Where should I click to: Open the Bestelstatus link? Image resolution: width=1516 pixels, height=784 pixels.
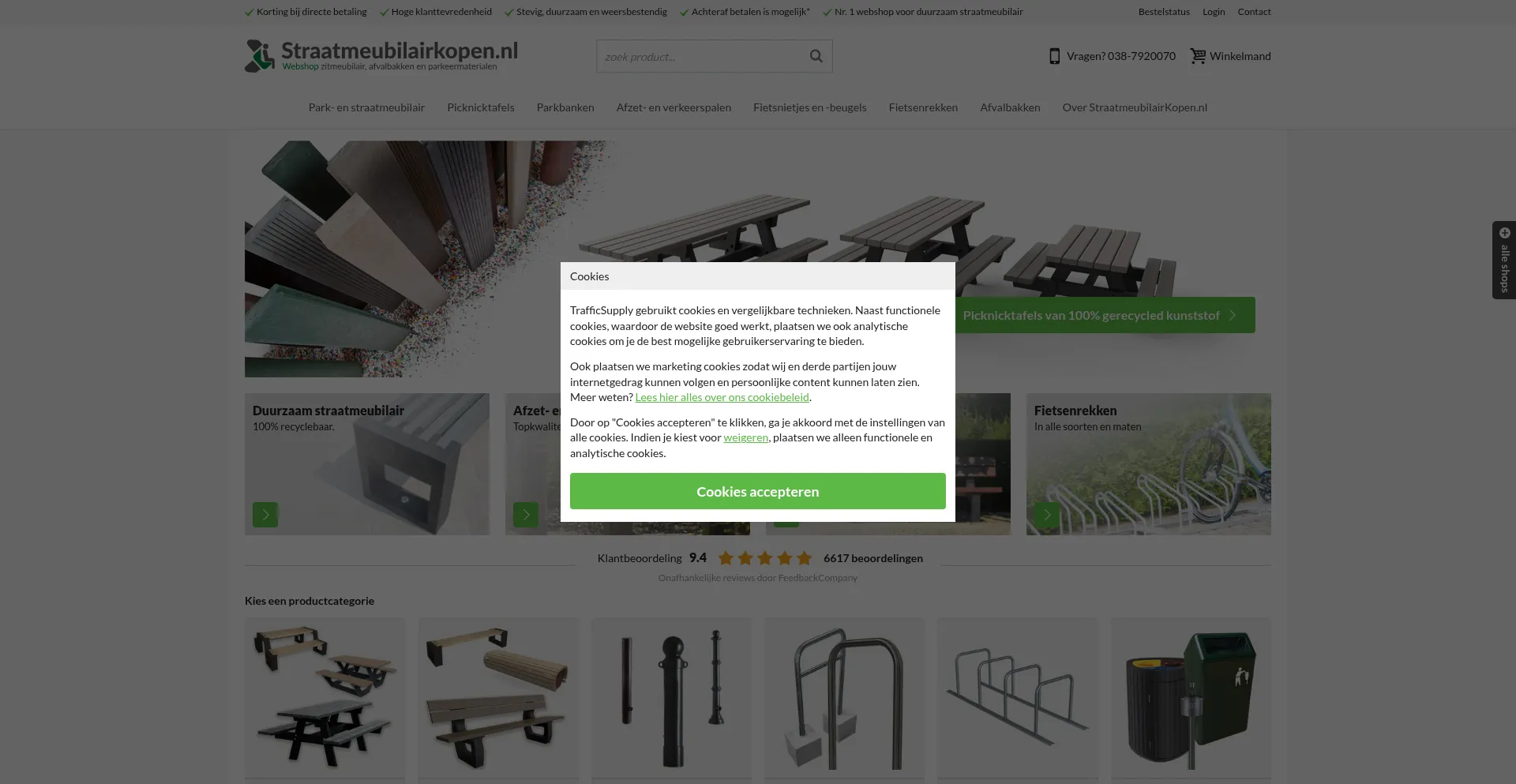pyautogui.click(x=1164, y=12)
